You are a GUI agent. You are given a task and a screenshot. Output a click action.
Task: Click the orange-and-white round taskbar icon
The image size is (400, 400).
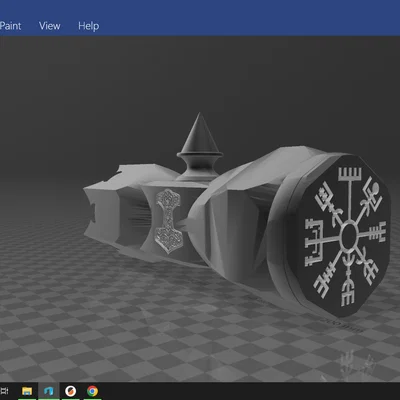(x=71, y=391)
